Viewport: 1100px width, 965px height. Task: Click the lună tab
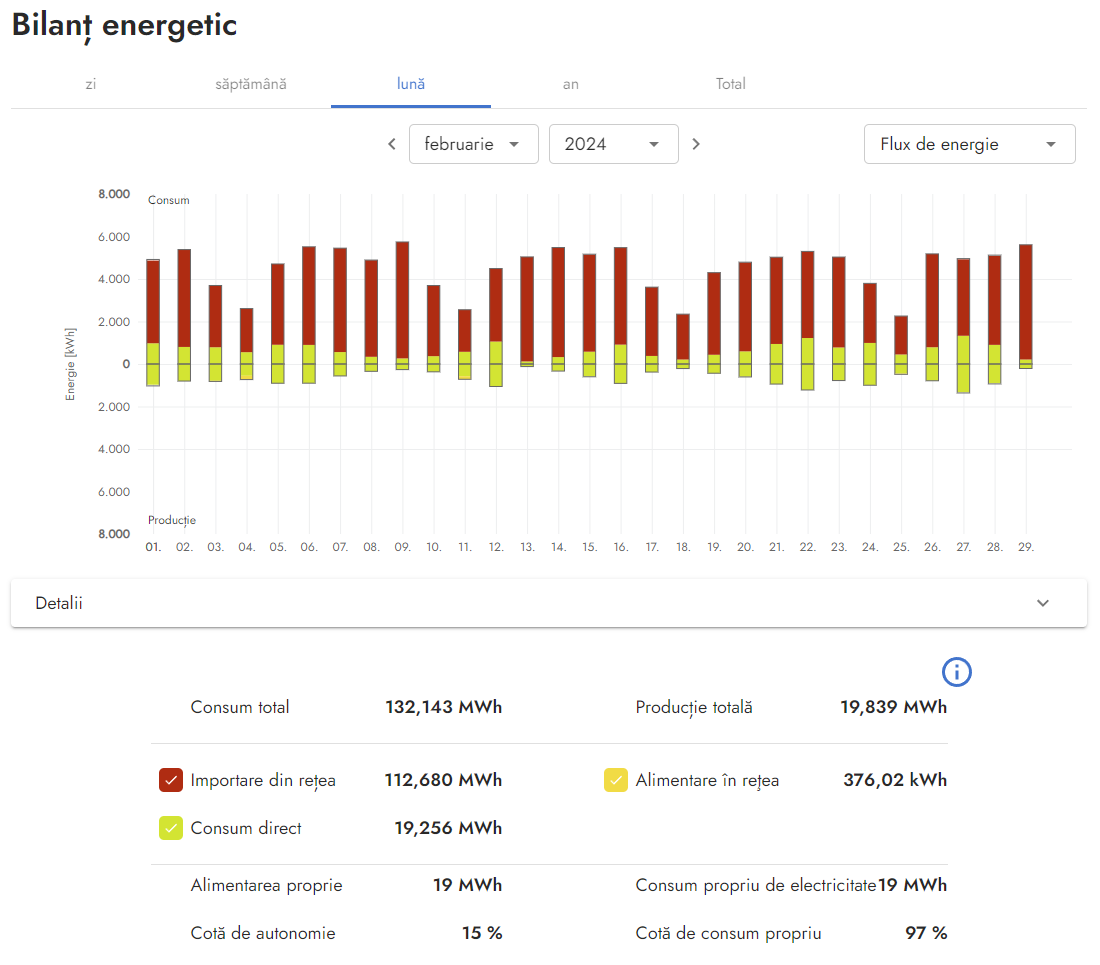(x=411, y=84)
